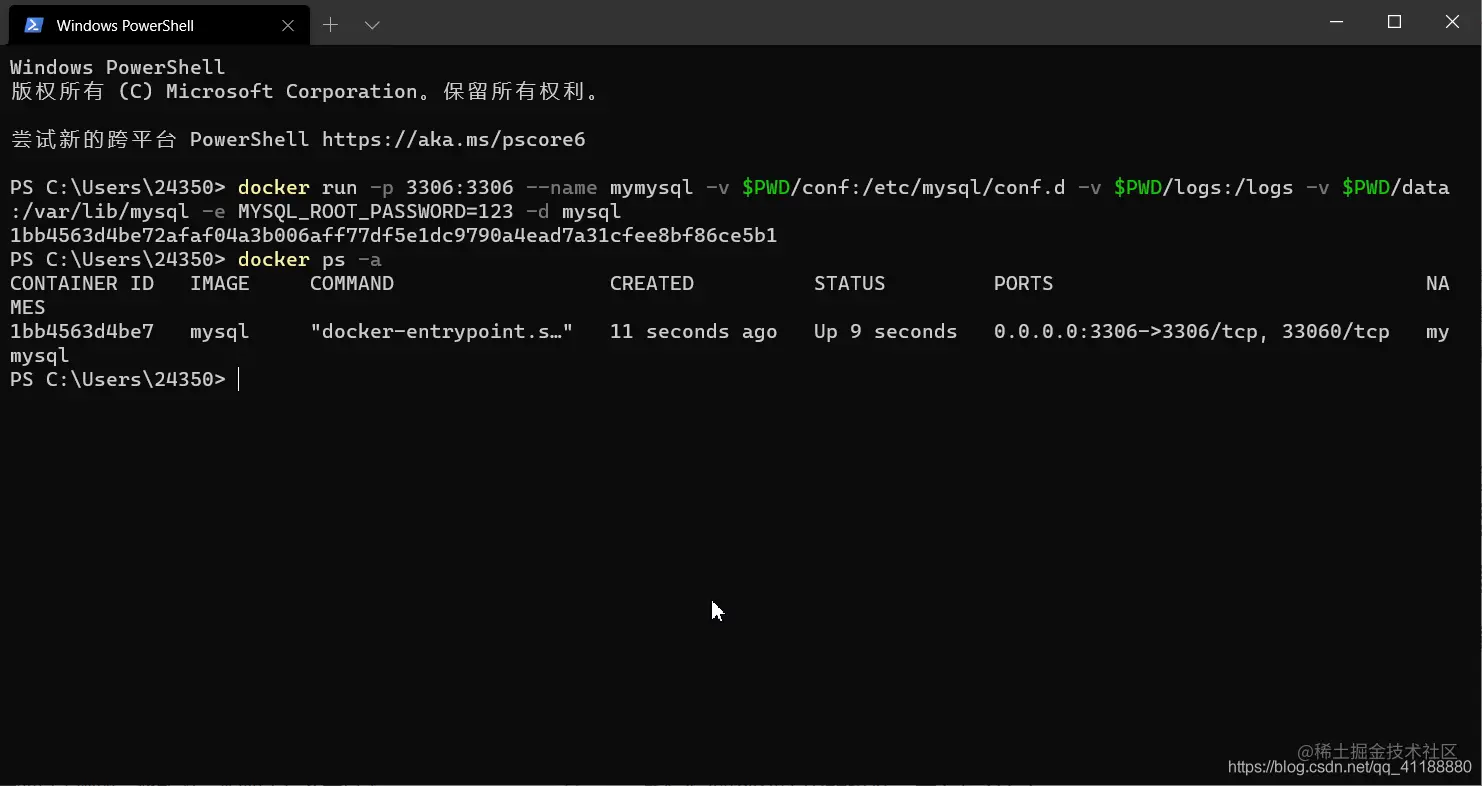Screen dimensions: 1482x786
Task: Click the "docker-entrypoint.s…" command value
Action: pos(441,332)
